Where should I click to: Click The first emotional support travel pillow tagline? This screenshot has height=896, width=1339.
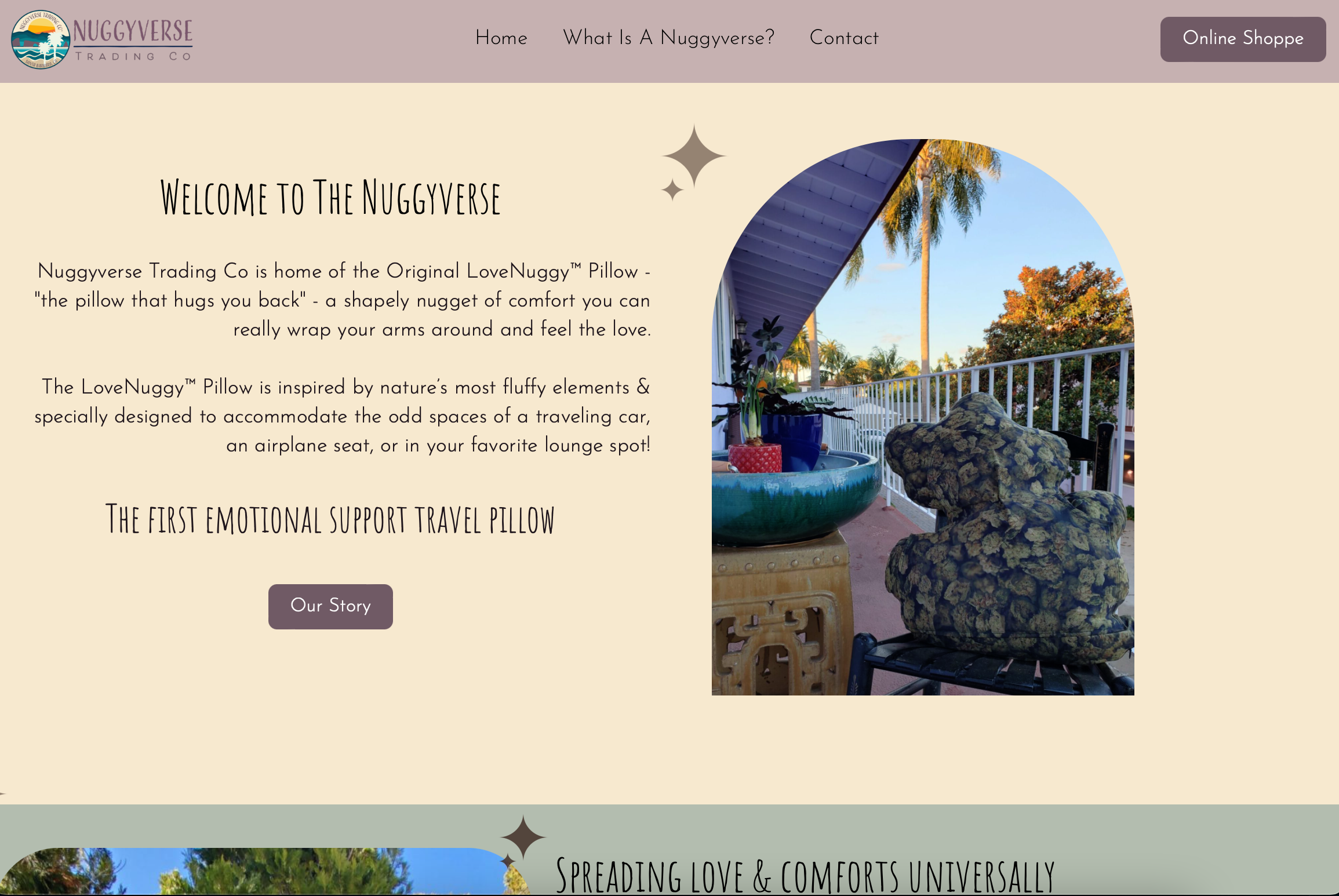330,519
